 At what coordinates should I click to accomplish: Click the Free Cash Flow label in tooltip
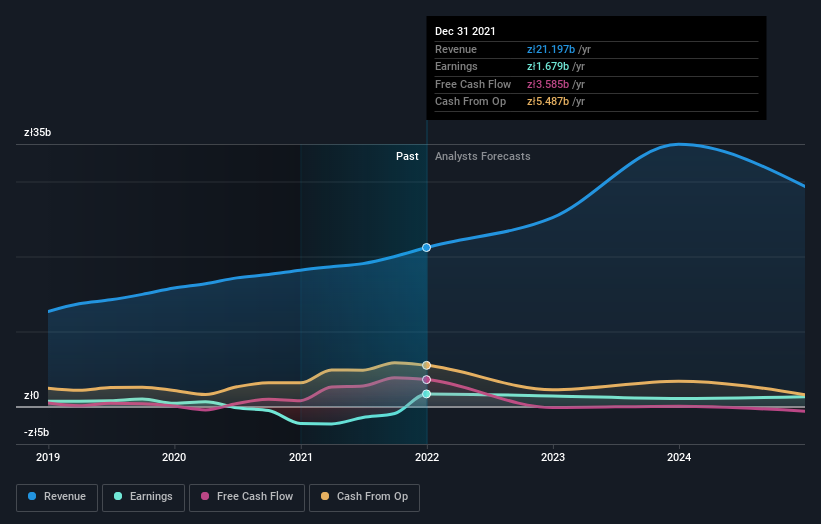[x=473, y=84]
